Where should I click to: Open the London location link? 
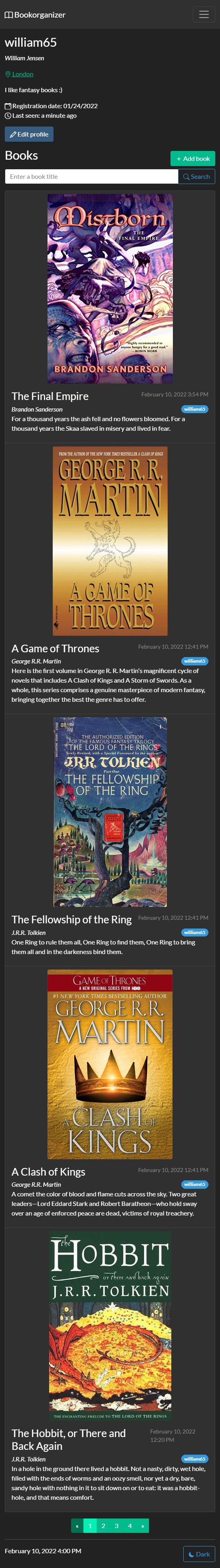click(22, 74)
